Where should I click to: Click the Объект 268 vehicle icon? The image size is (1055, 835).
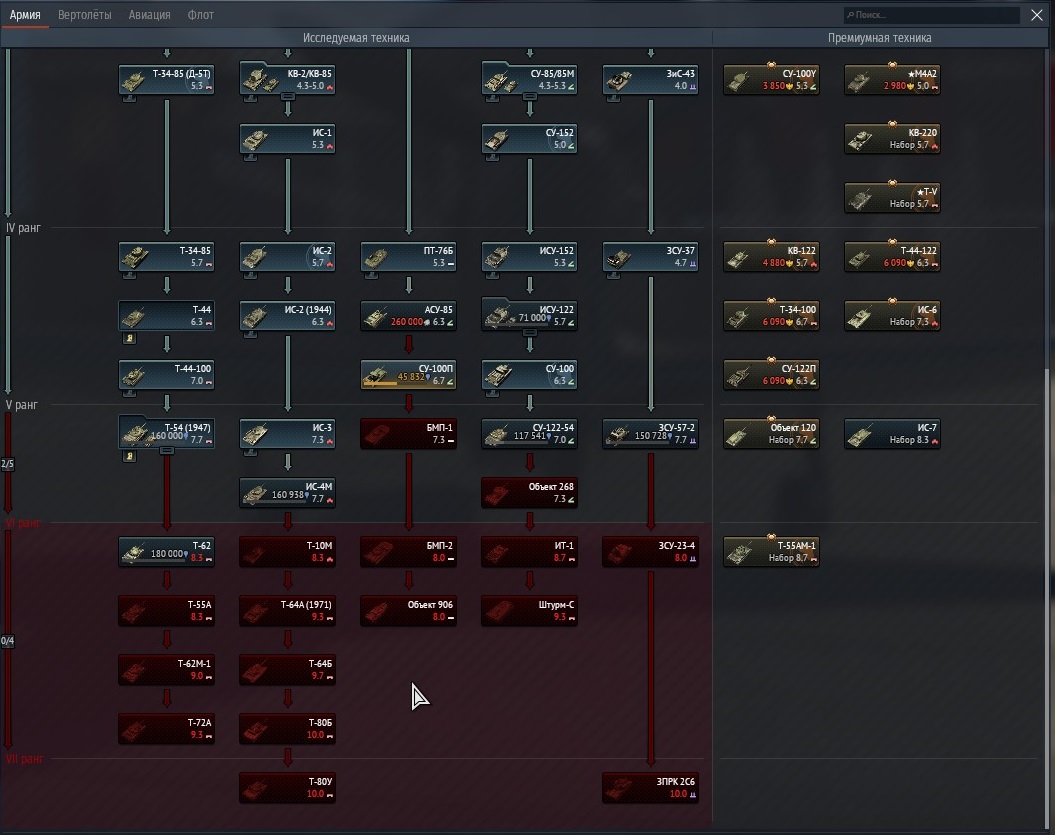click(497, 493)
